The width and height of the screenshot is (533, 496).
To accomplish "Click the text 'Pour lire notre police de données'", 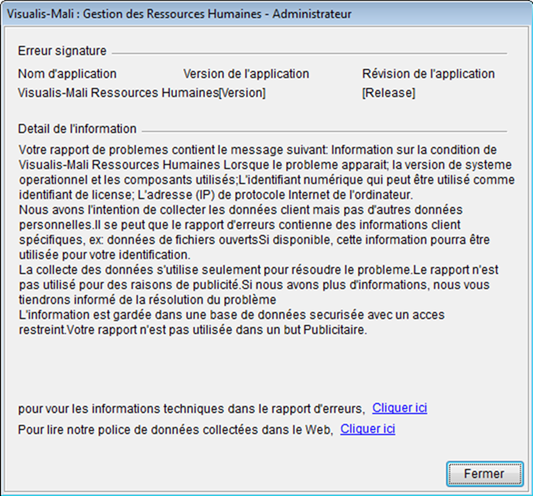I will tap(175, 430).
